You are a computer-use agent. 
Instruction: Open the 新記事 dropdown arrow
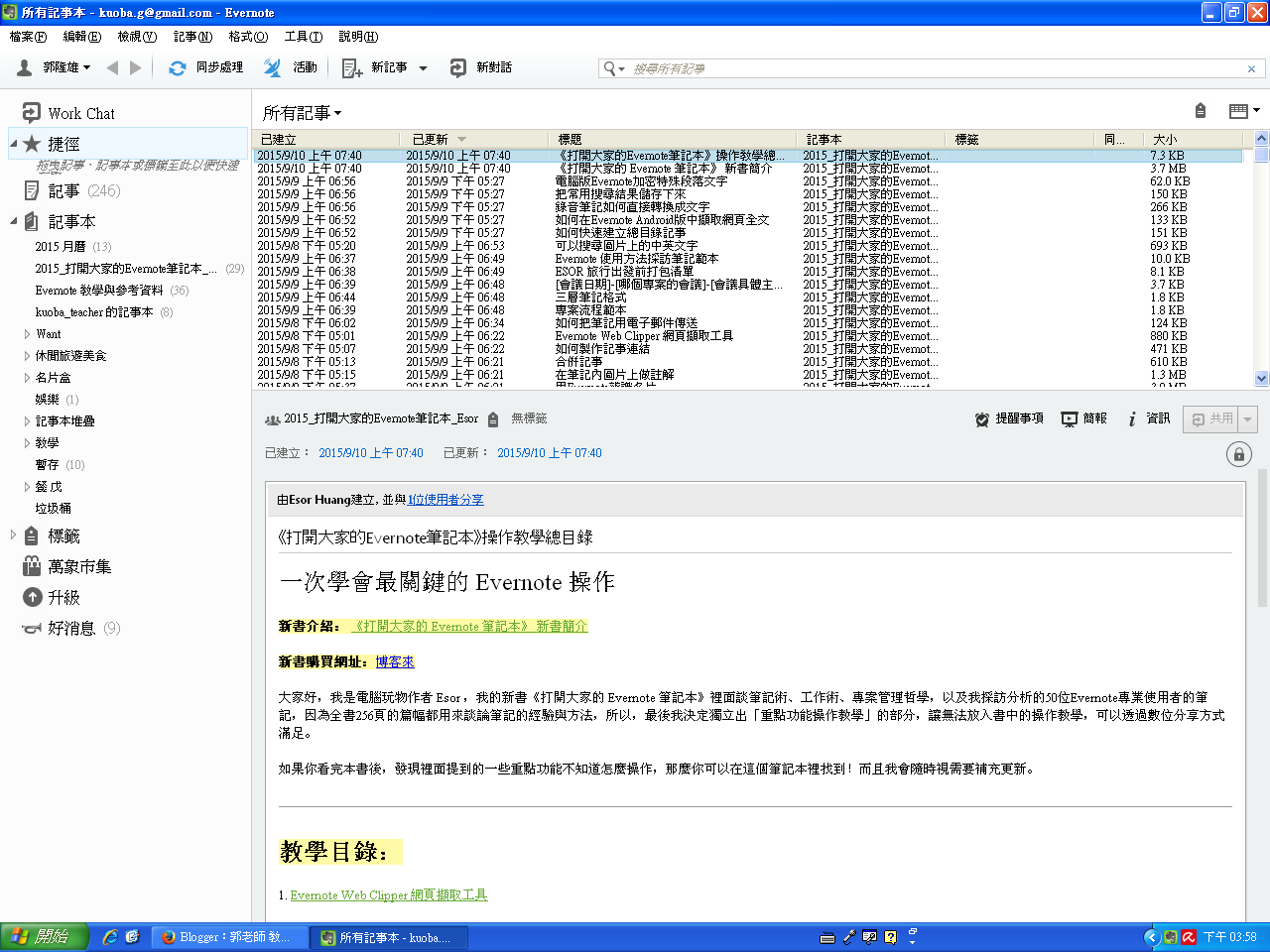424,68
